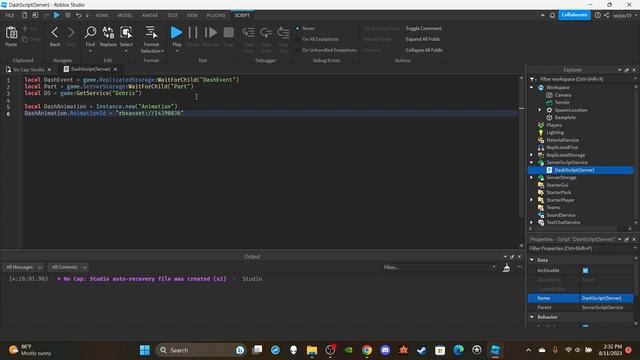Open Discord from the taskbar
The height and width of the screenshot is (360, 640).
(385, 350)
